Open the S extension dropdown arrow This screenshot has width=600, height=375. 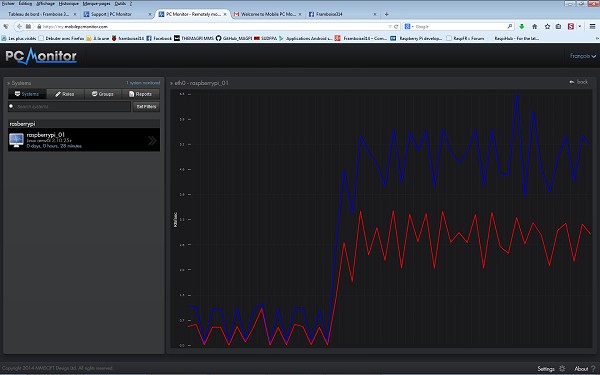[580, 26]
